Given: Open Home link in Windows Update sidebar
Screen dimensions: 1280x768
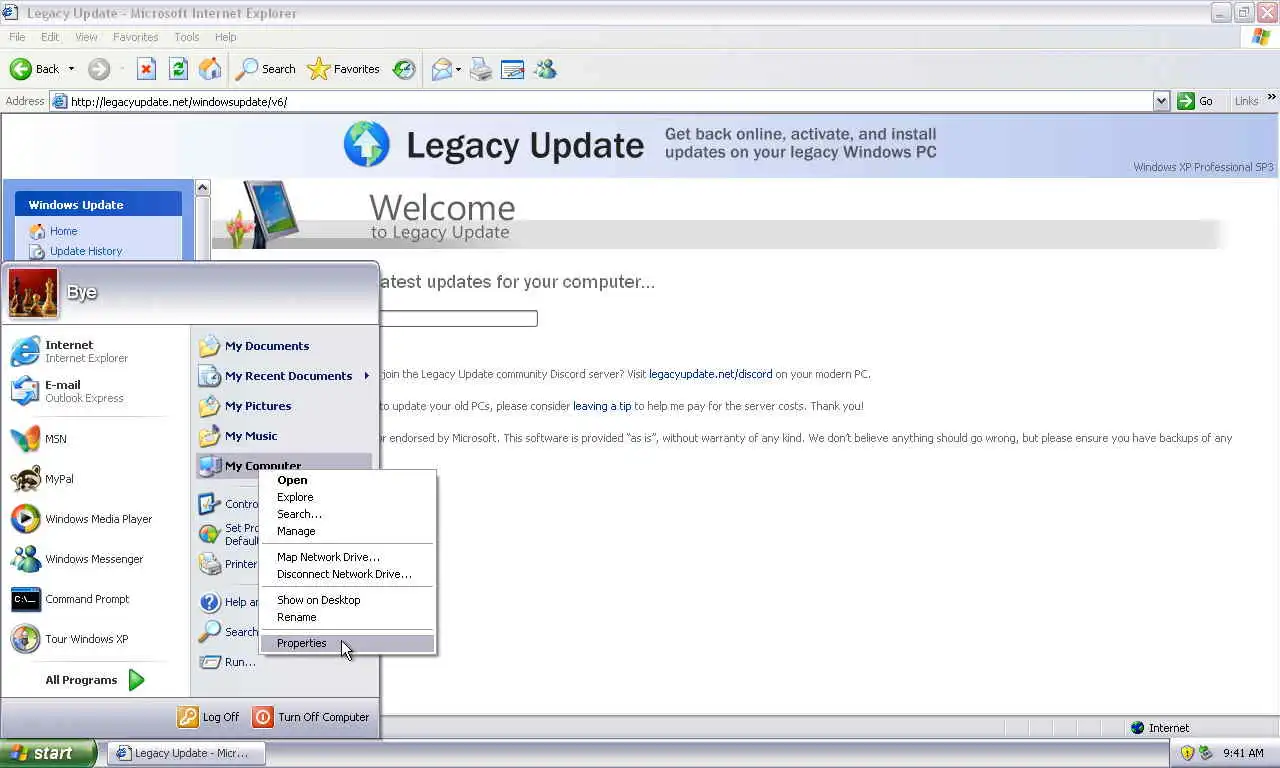Looking at the screenshot, I should [x=63, y=231].
